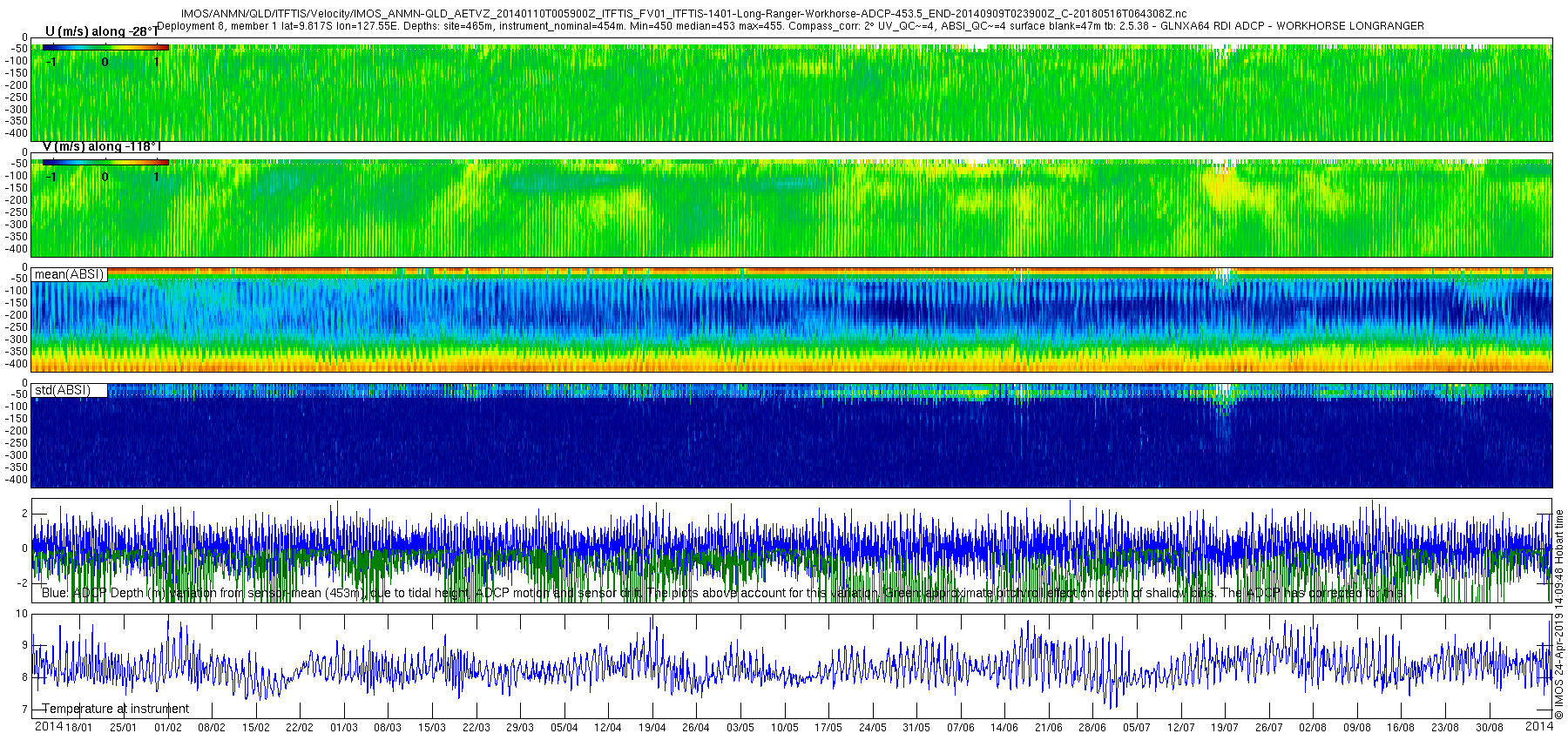Click the U velocity colorbar scale
The image size is (1568, 740).
pos(105,47)
